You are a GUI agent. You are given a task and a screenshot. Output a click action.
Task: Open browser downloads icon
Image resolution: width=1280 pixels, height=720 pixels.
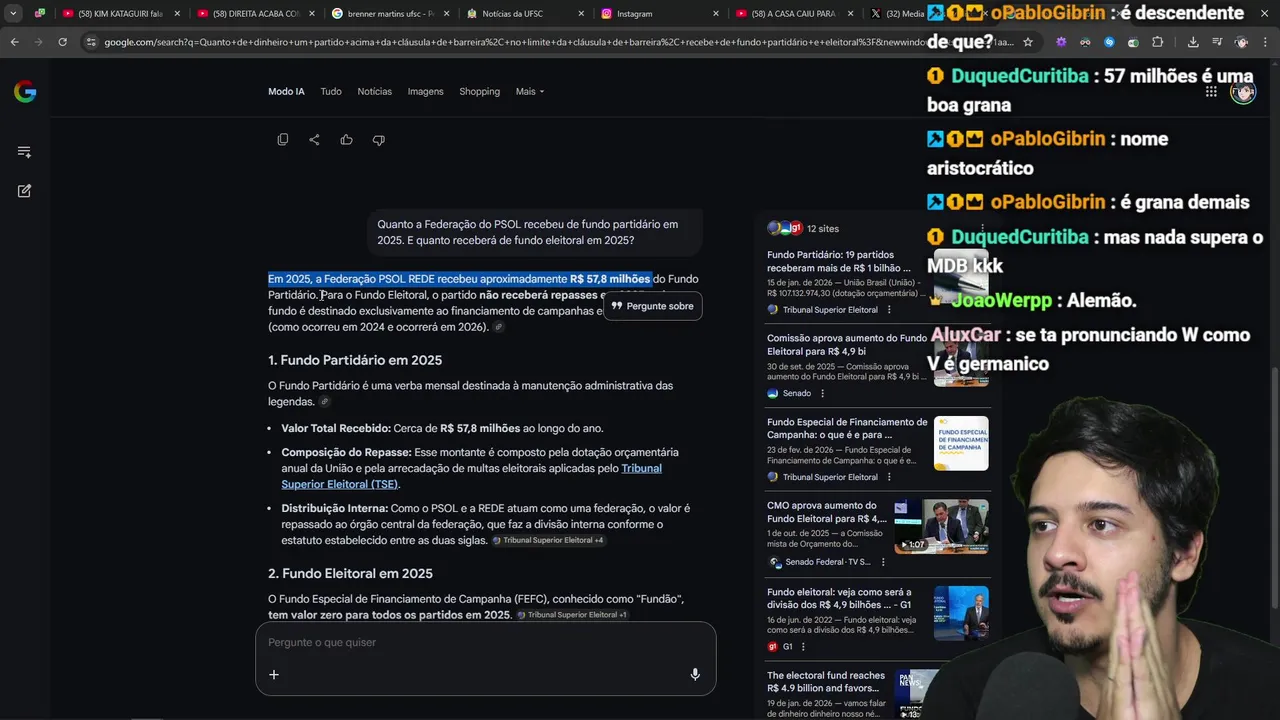[1193, 42]
